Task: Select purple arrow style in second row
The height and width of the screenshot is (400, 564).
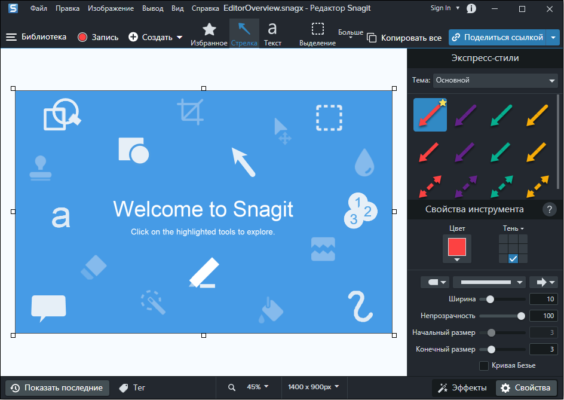Action: (465, 152)
